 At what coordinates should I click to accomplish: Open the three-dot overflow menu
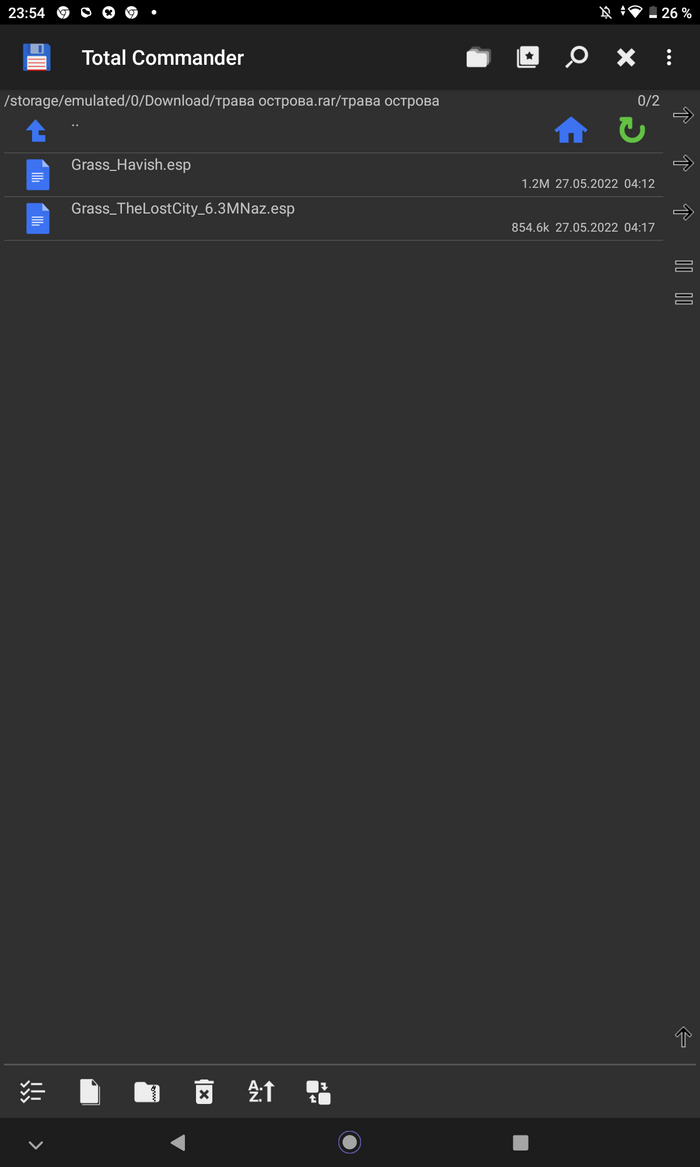point(669,57)
